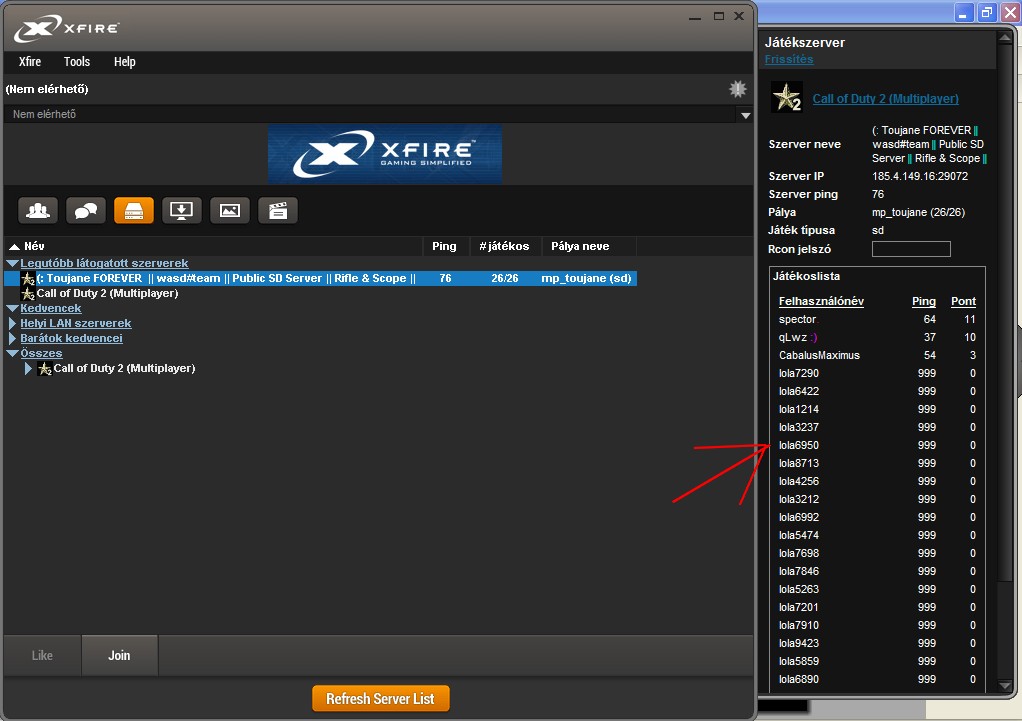Click the Xfire Gaming Simplified banner
1022x721 pixels.
385,154
